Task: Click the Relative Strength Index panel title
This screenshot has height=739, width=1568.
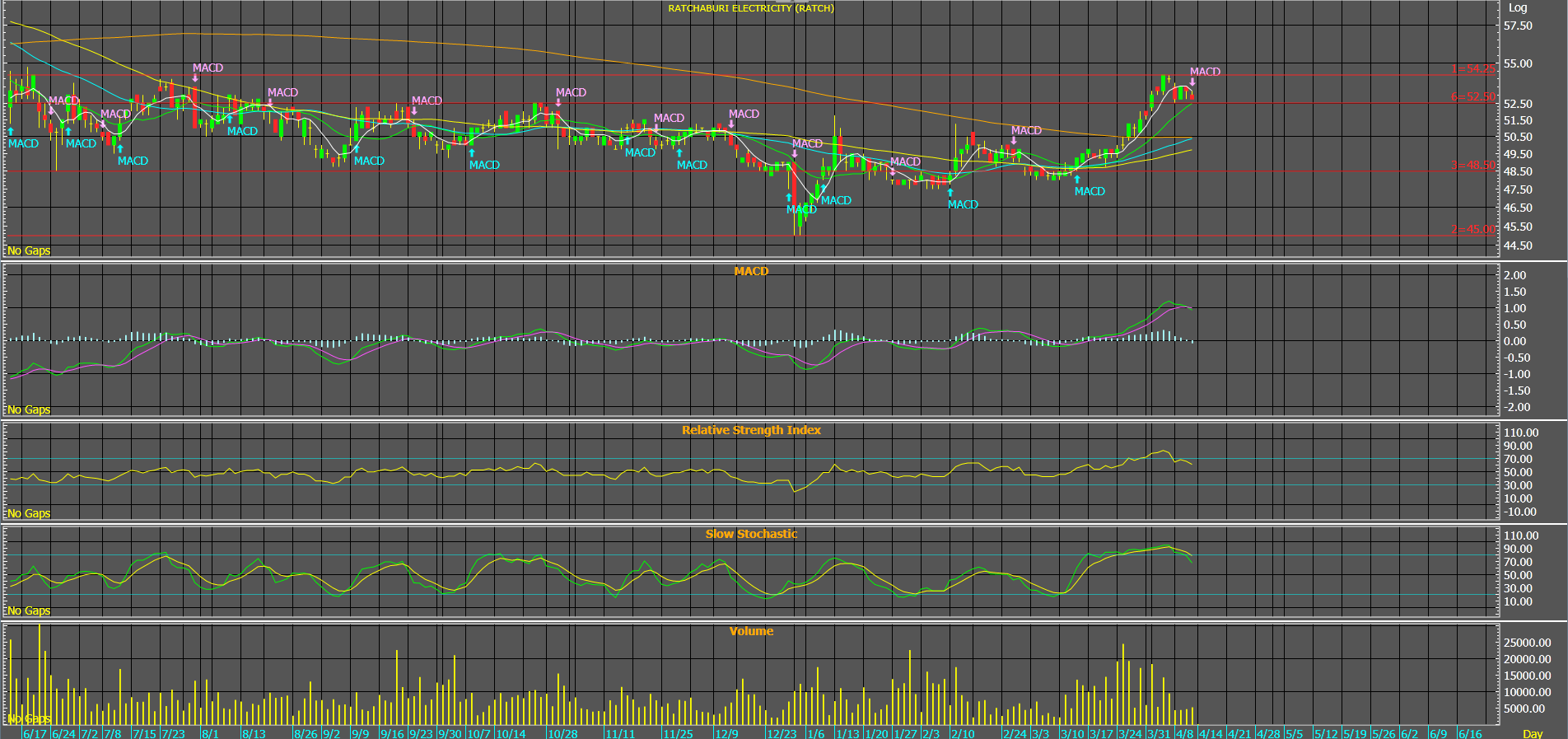Action: (x=751, y=430)
